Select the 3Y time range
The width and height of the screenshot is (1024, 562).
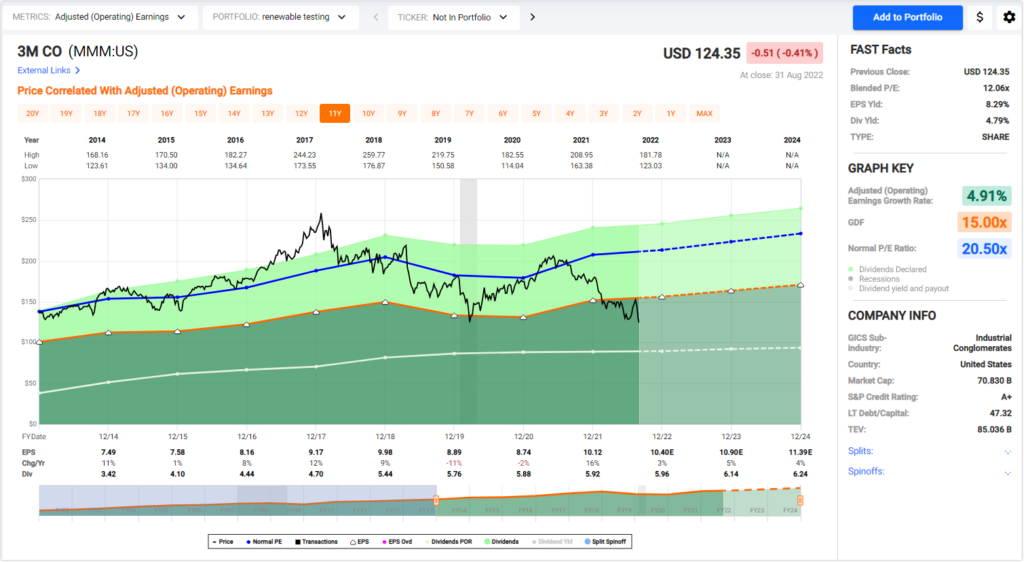(x=604, y=114)
